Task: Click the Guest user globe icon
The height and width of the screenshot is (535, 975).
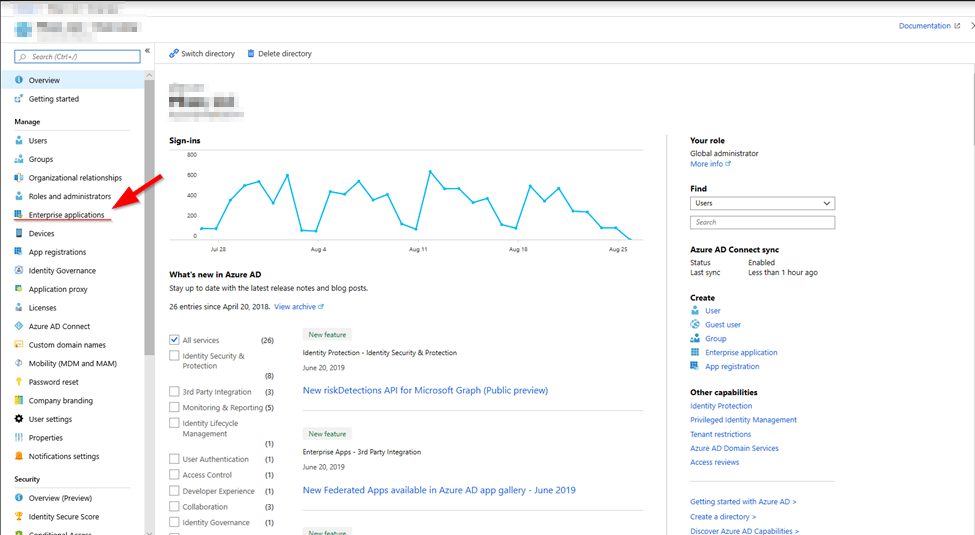Action: pos(695,324)
